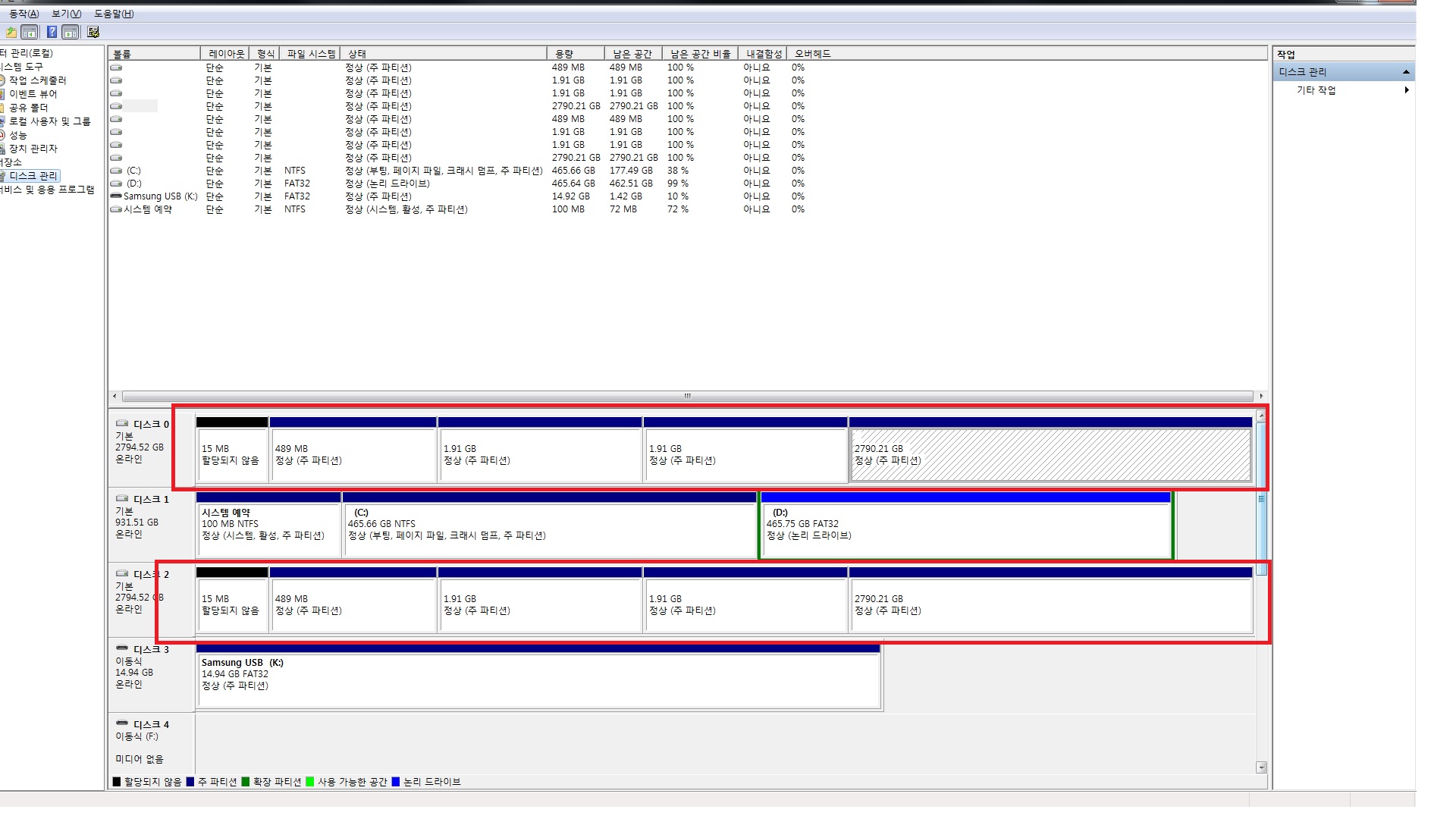
Task: Click the blue help question mark icon
Action: [x=52, y=32]
